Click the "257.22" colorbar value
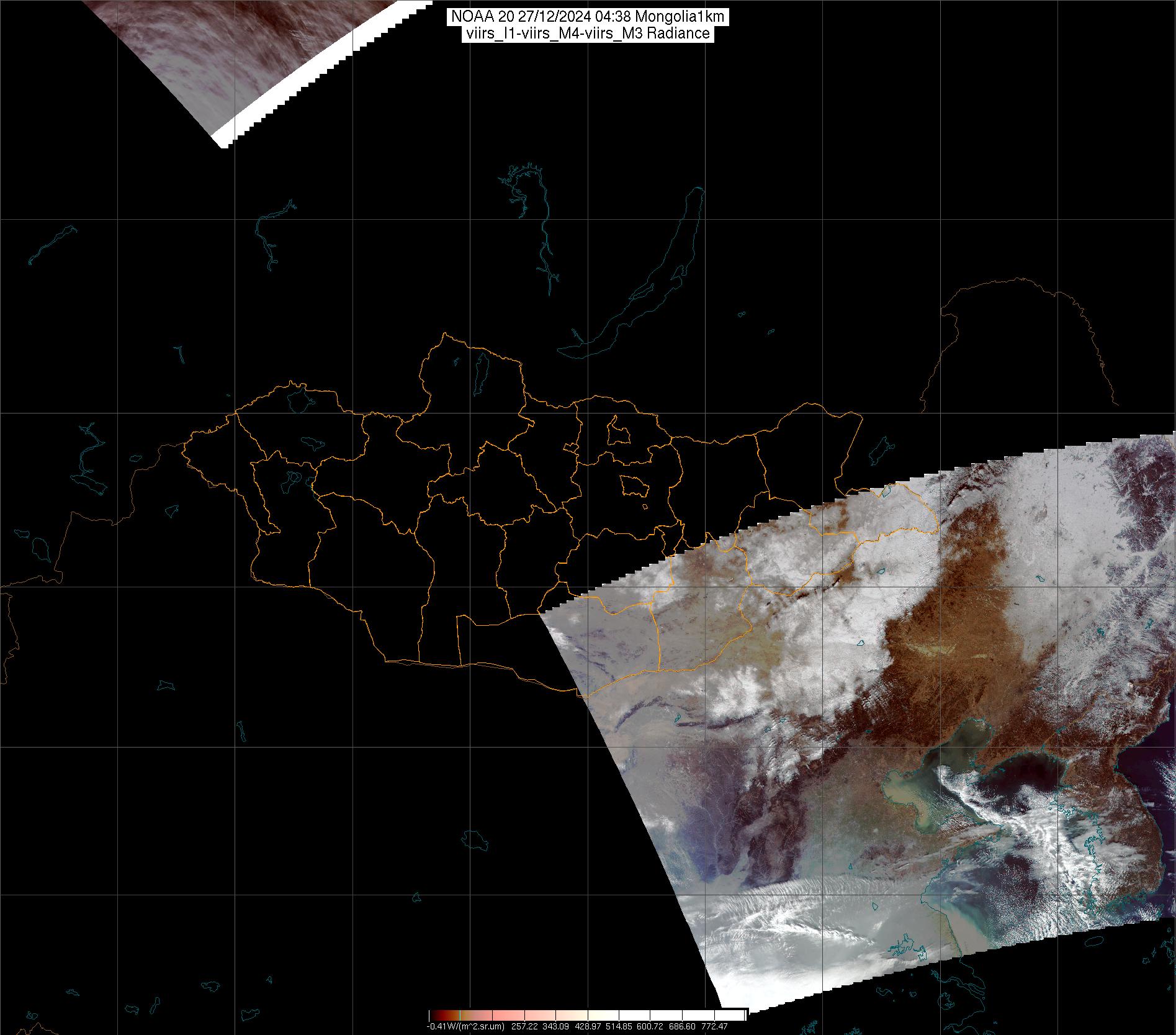 point(524,1026)
